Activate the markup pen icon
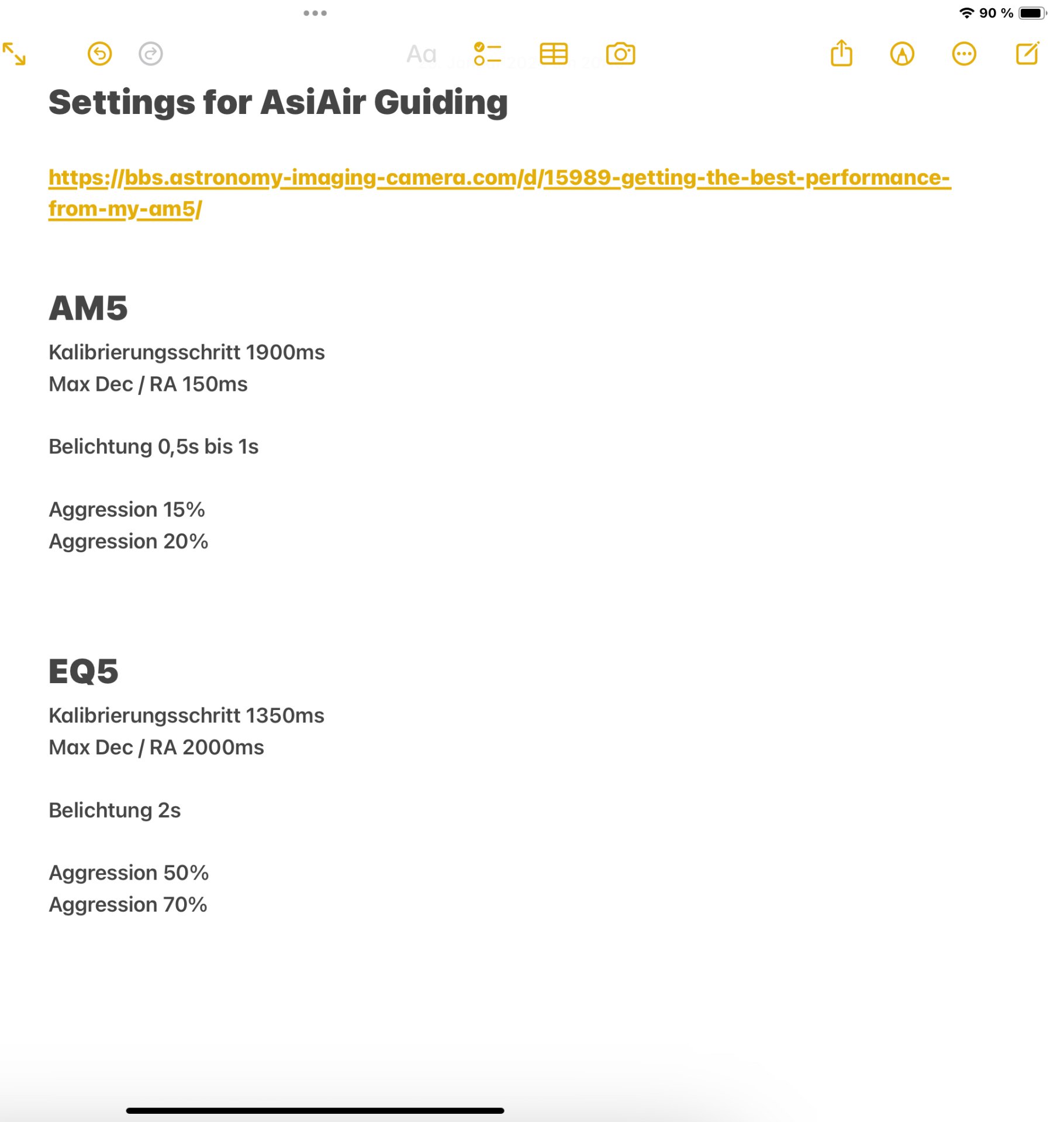 pyautogui.click(x=903, y=54)
